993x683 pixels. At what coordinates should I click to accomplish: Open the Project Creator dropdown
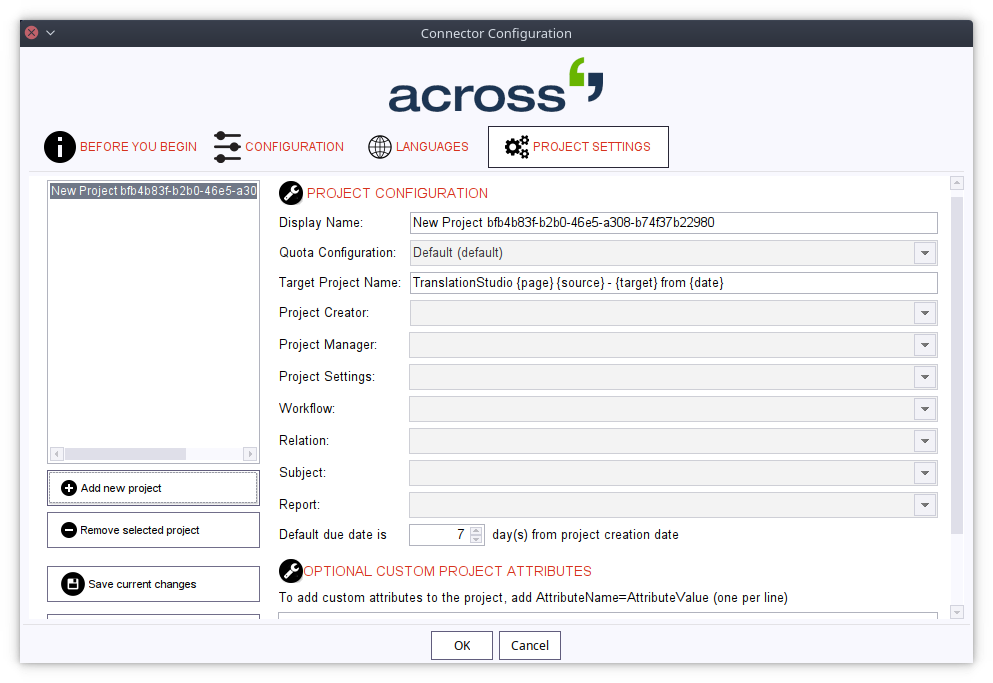(925, 313)
